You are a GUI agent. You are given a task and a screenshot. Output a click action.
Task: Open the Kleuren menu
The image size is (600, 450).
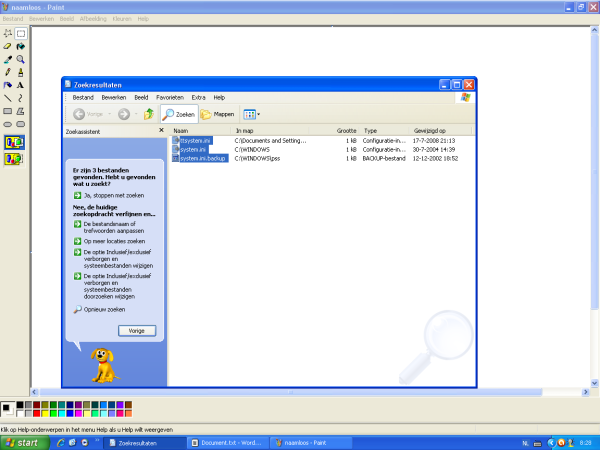pos(122,19)
